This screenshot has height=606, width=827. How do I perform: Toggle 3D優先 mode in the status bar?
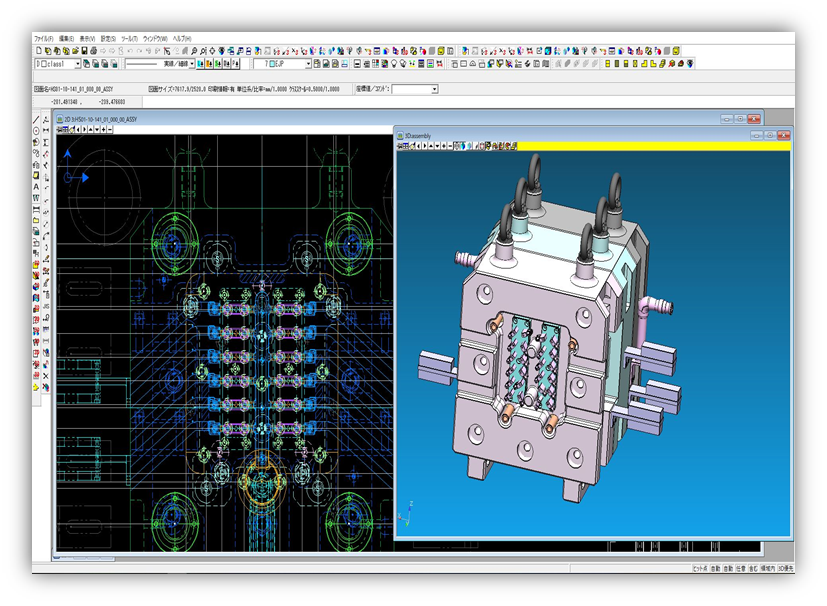coord(786,567)
